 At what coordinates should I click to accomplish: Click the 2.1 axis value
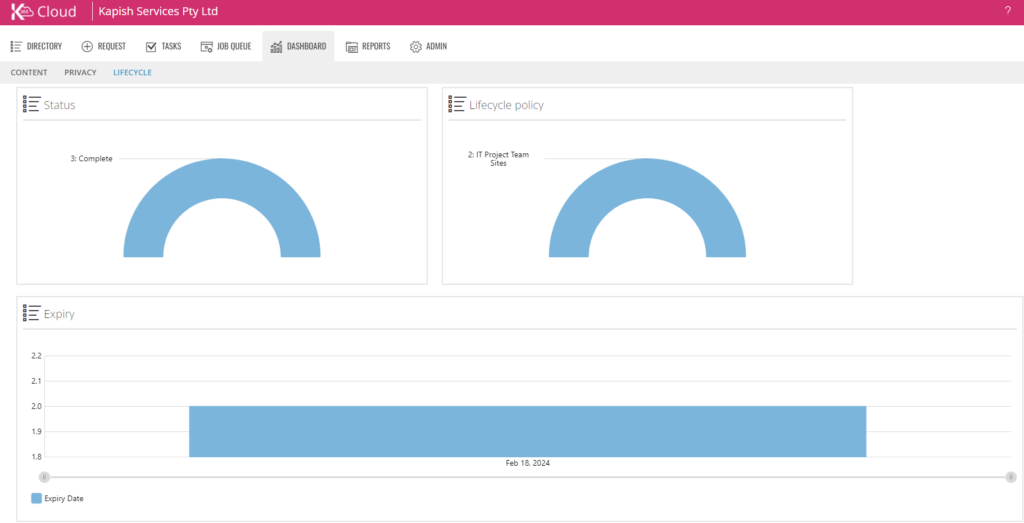tap(36, 381)
